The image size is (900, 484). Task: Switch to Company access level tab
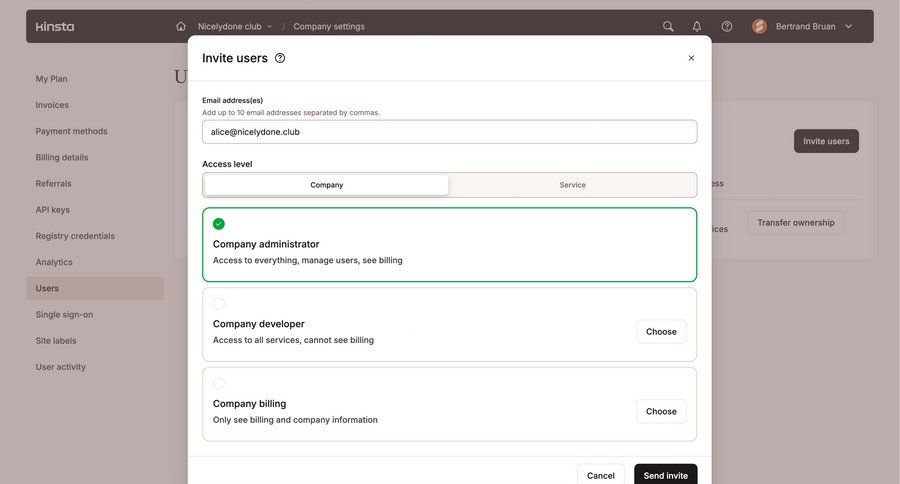pyautogui.click(x=327, y=185)
